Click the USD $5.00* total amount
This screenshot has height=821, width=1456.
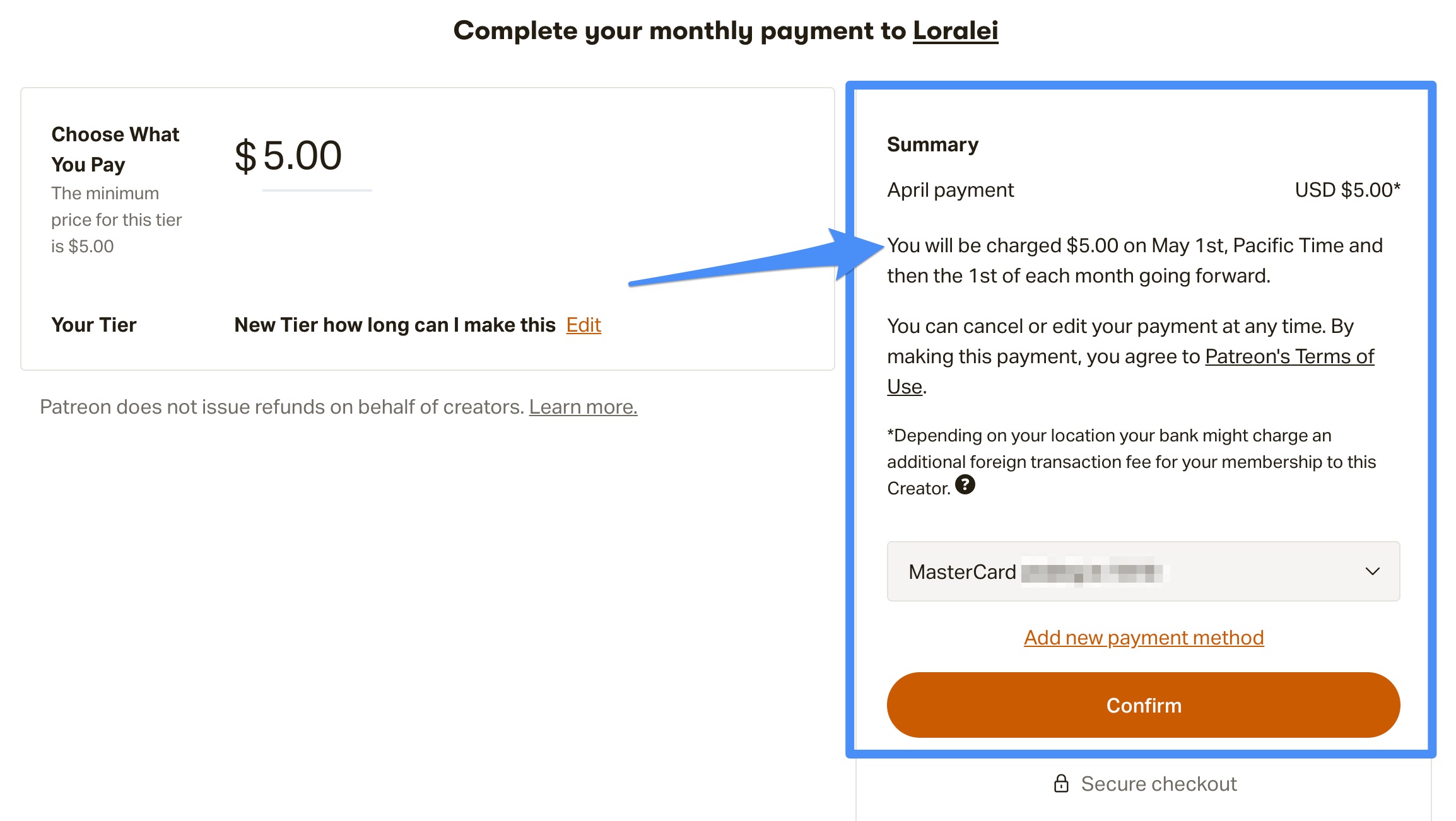coord(1347,190)
